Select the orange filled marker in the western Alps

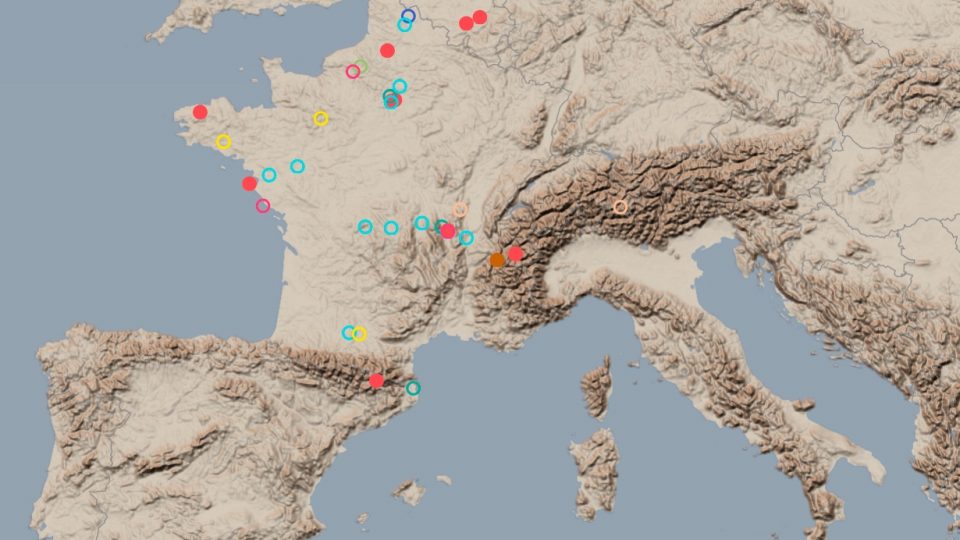coord(497,260)
